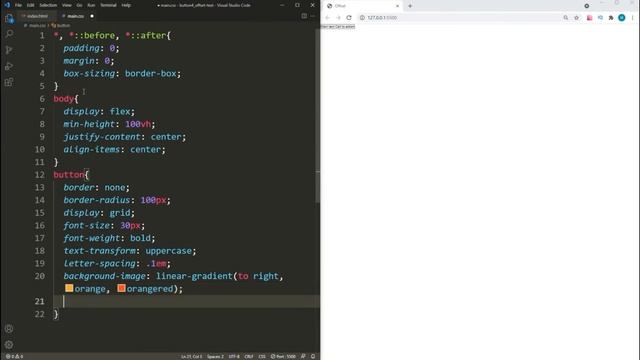The image size is (640, 360).
Task: Bookmark this page with the star
Action: click(576, 18)
